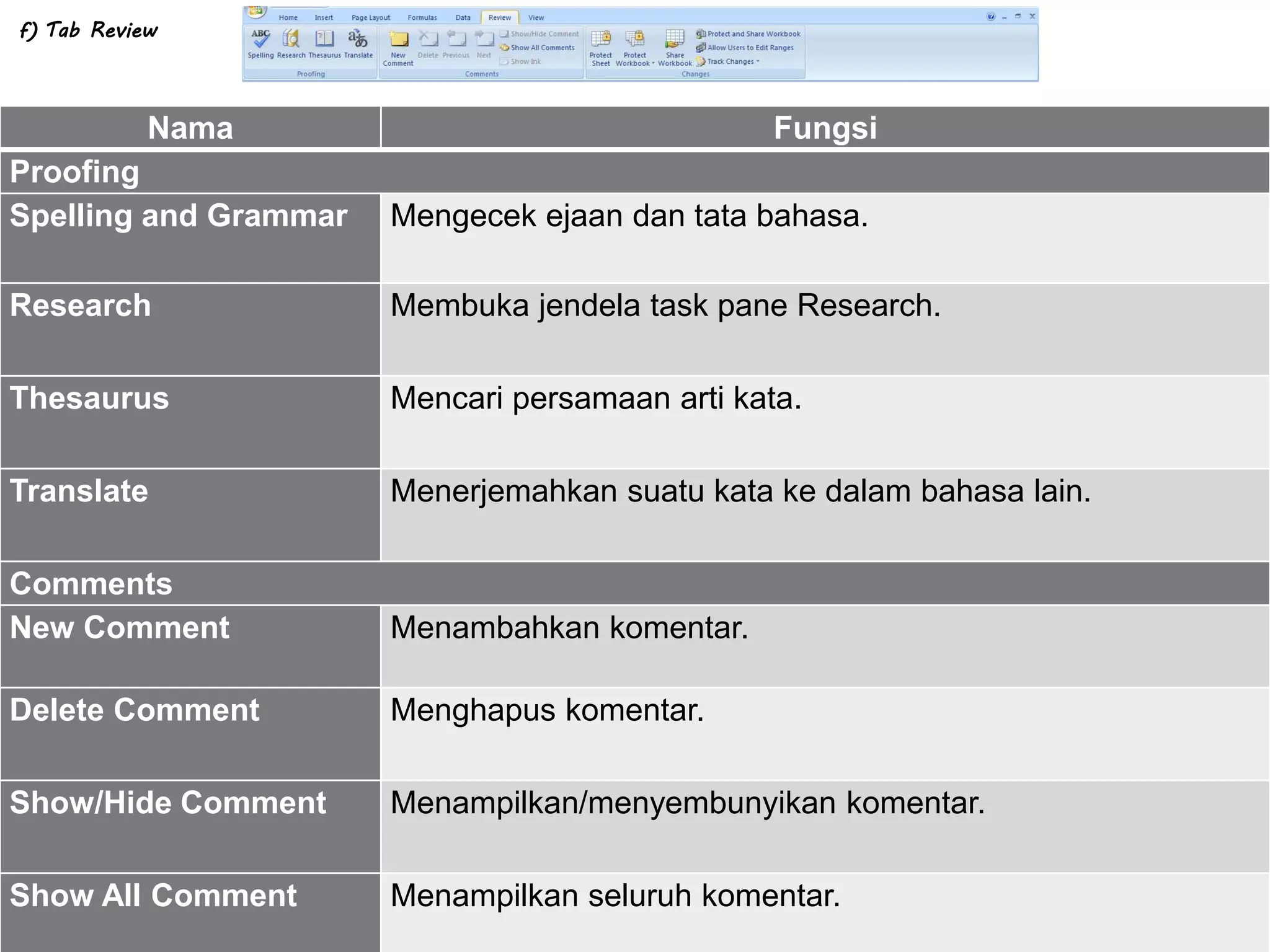Click Show Ink in ribbon
1270x952 pixels.
pos(521,61)
